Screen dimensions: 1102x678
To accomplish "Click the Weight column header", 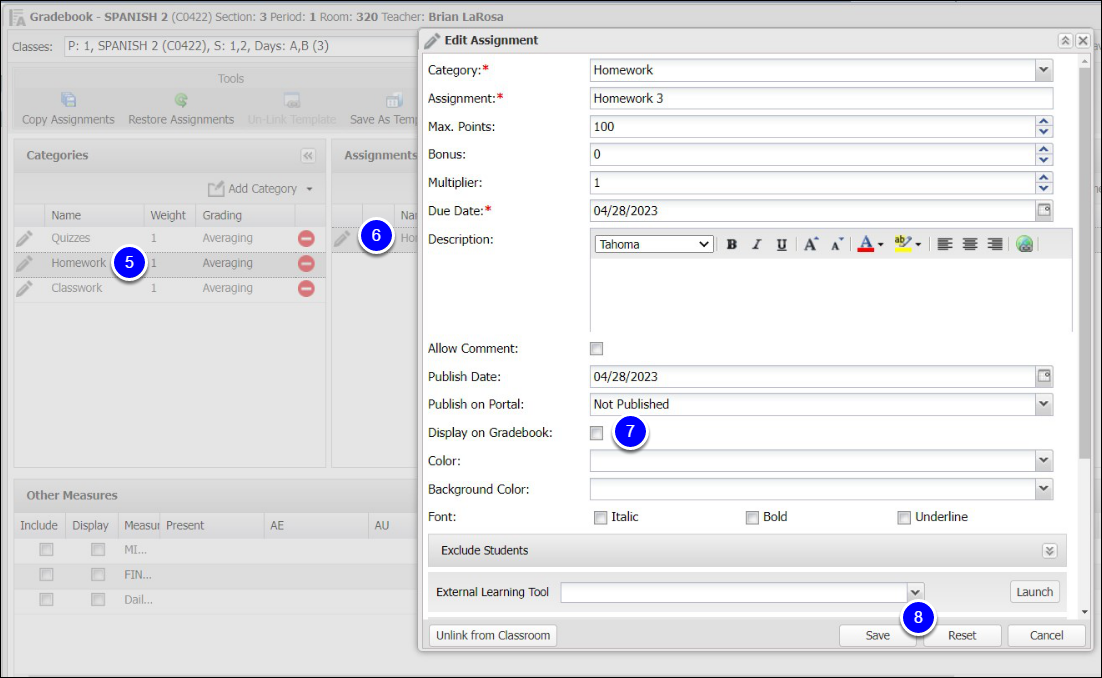I will pos(168,215).
